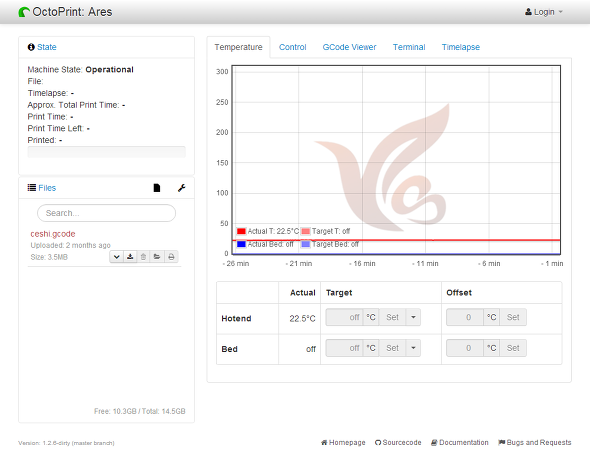Click blue Actual Bed legend swatch
This screenshot has height=455, width=590.
tap(241, 244)
